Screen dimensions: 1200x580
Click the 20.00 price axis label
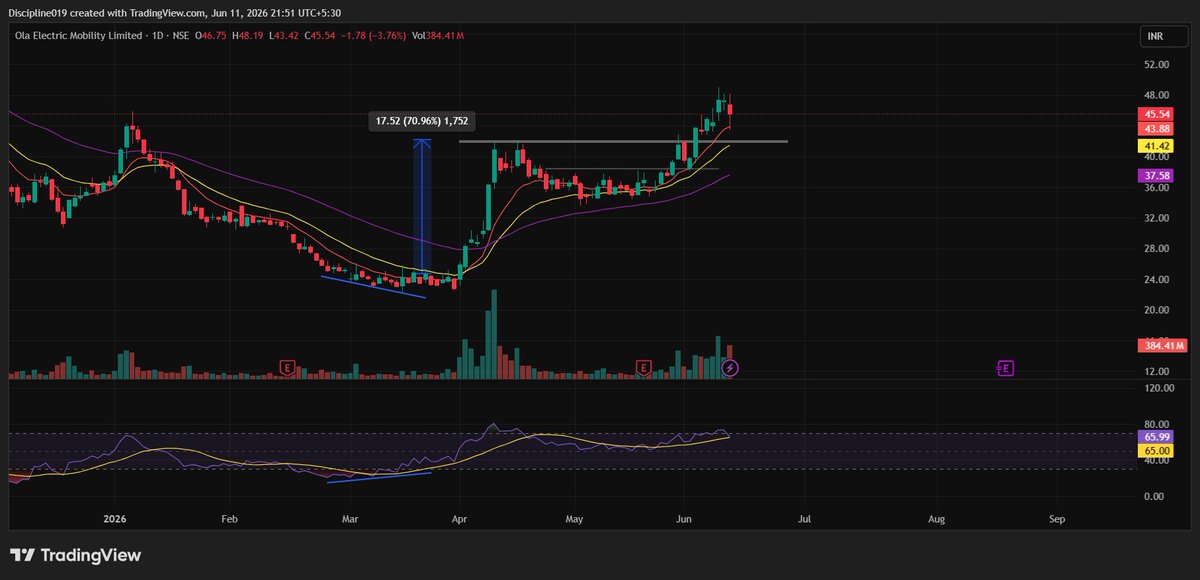click(1157, 310)
